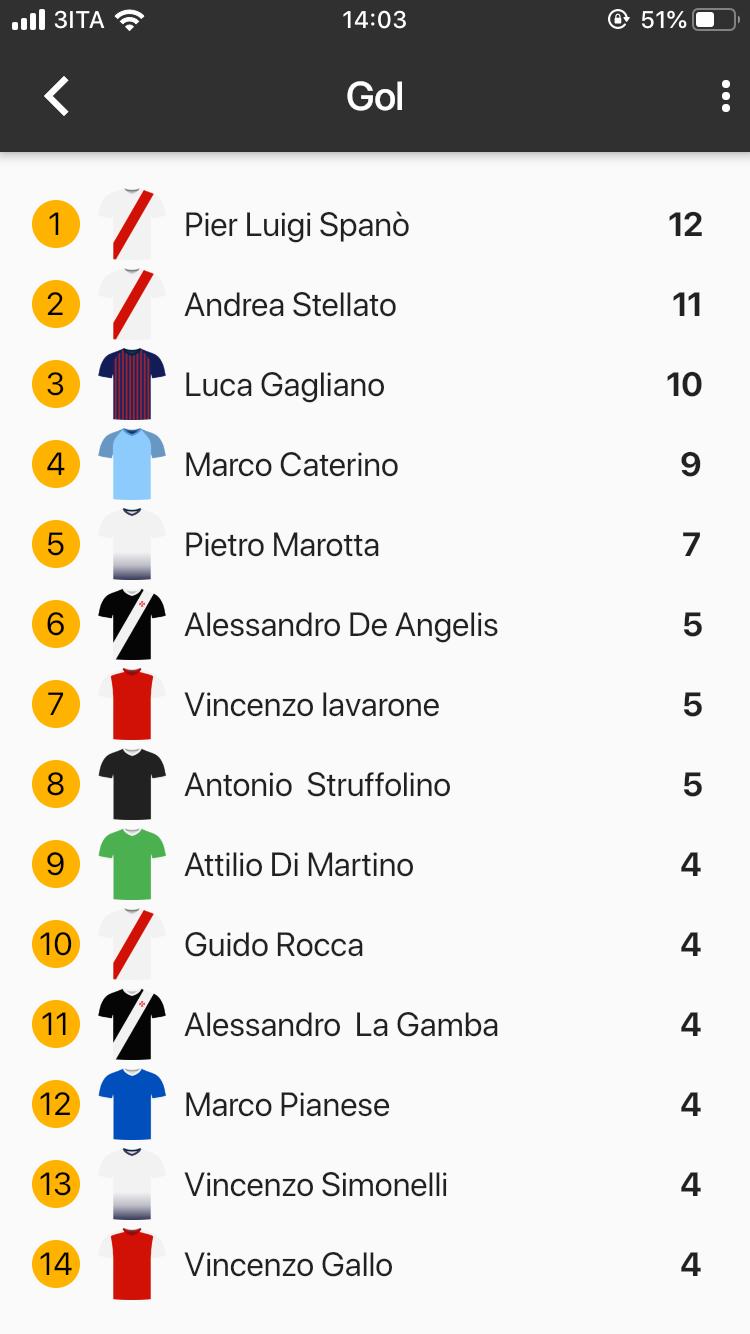Tap Attilio Di Martino's green jersey
Screen dimensions: 750x1334
132,865
